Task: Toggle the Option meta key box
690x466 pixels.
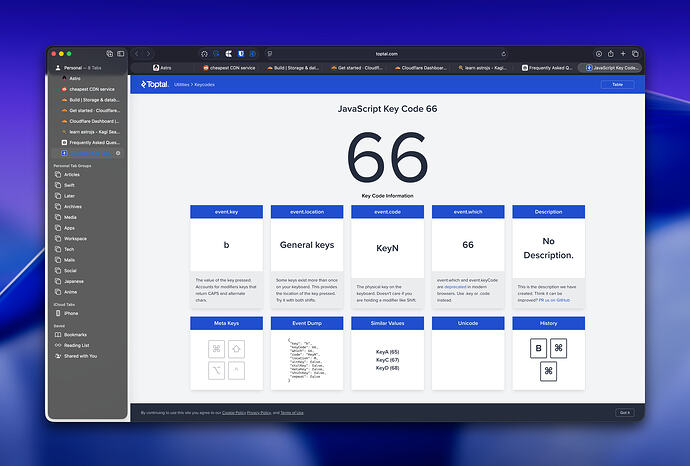Action: pos(215,371)
